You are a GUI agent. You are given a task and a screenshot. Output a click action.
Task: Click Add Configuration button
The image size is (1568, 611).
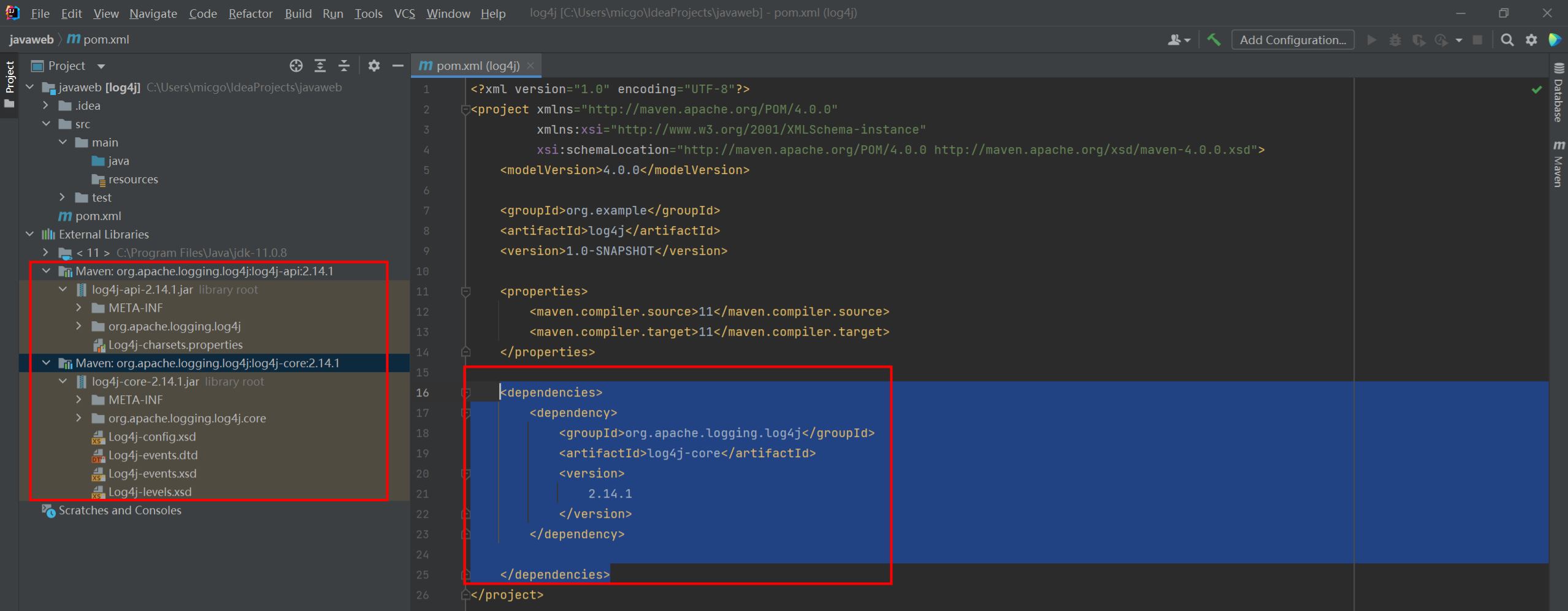(x=1293, y=40)
